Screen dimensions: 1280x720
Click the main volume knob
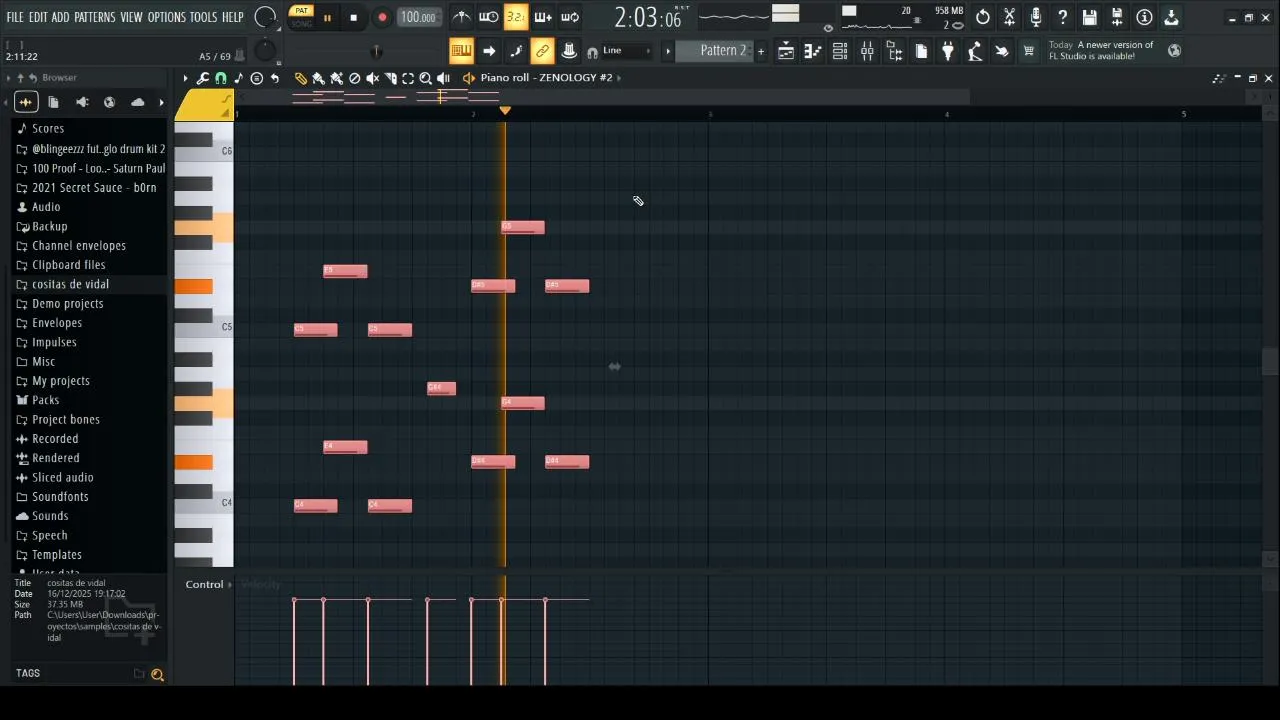pos(265,17)
